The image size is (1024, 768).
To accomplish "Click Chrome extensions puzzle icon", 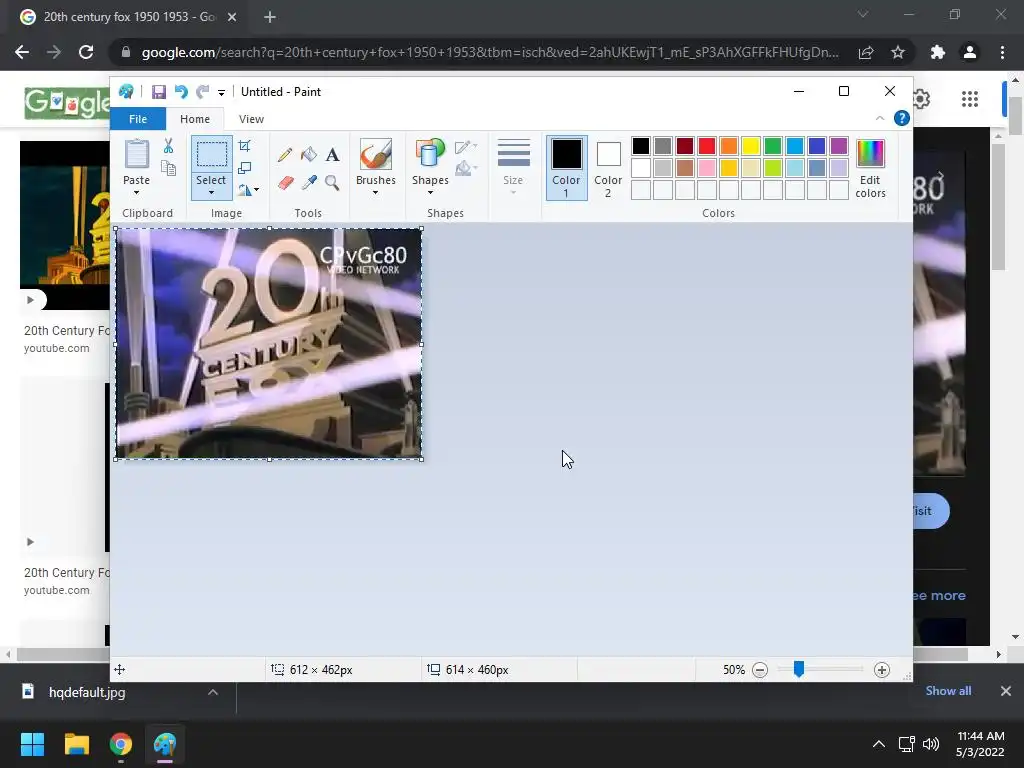I will pos(938,52).
